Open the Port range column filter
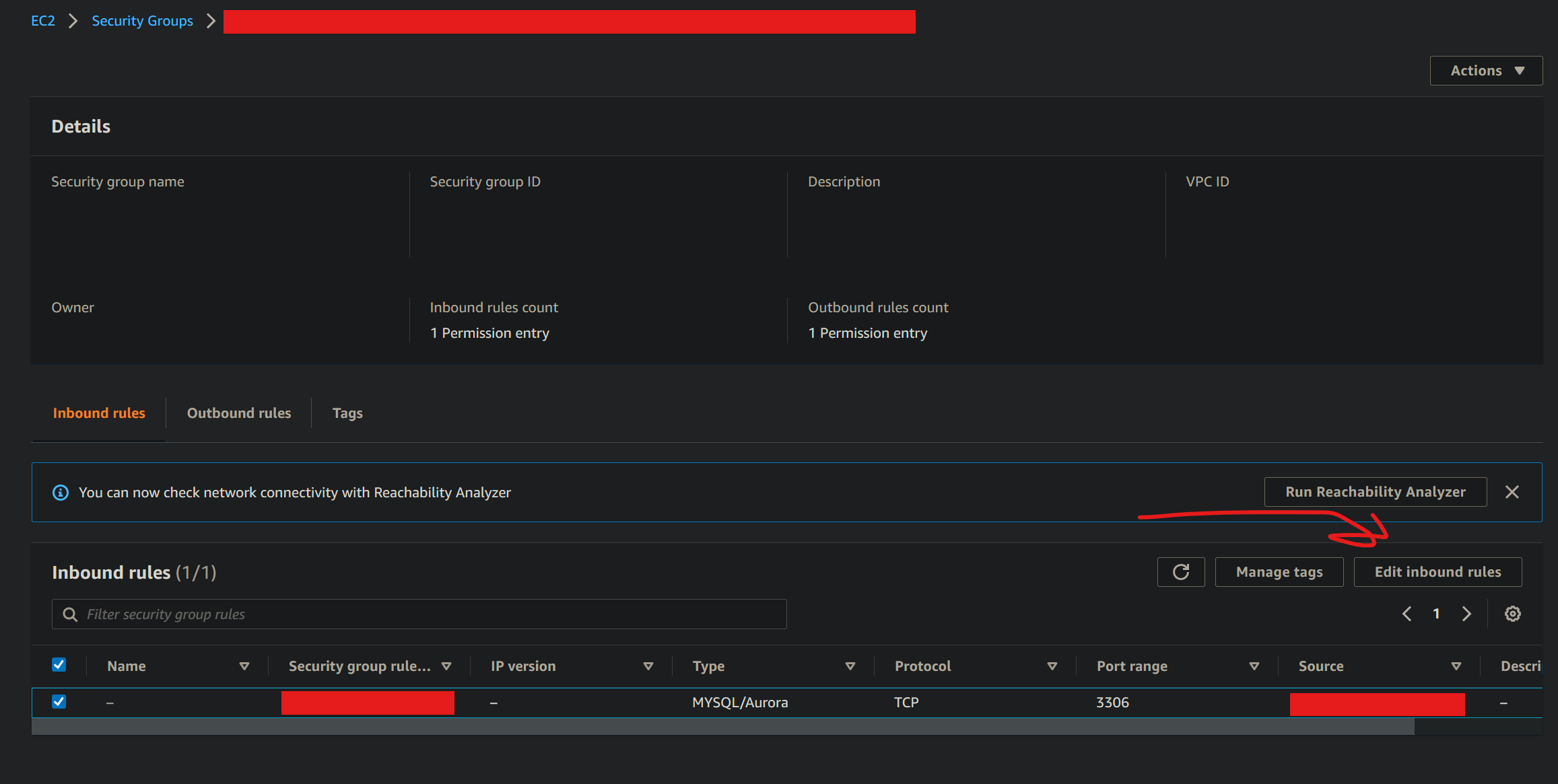The height and width of the screenshot is (784, 1558). tap(1254, 666)
